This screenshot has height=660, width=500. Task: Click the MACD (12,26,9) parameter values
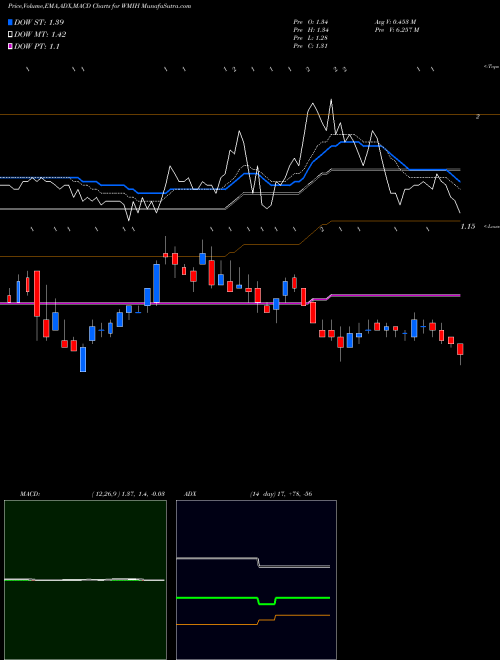[x=128, y=494]
